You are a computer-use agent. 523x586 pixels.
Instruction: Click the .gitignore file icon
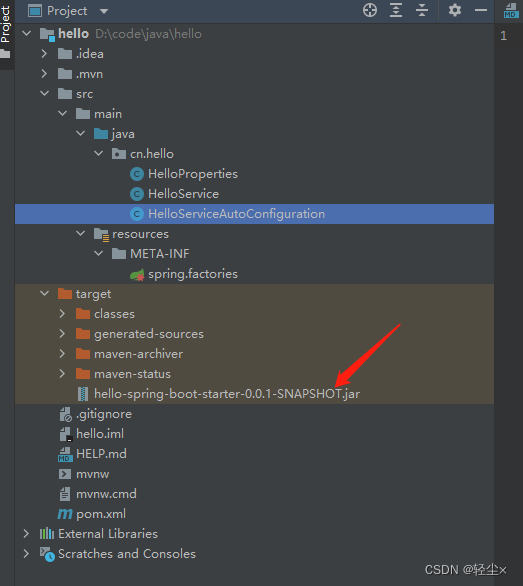coord(65,414)
